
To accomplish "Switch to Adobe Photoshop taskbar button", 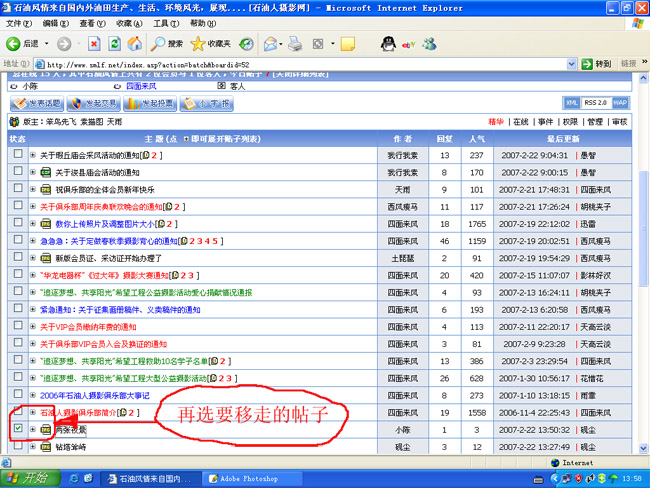I will click(x=252, y=478).
